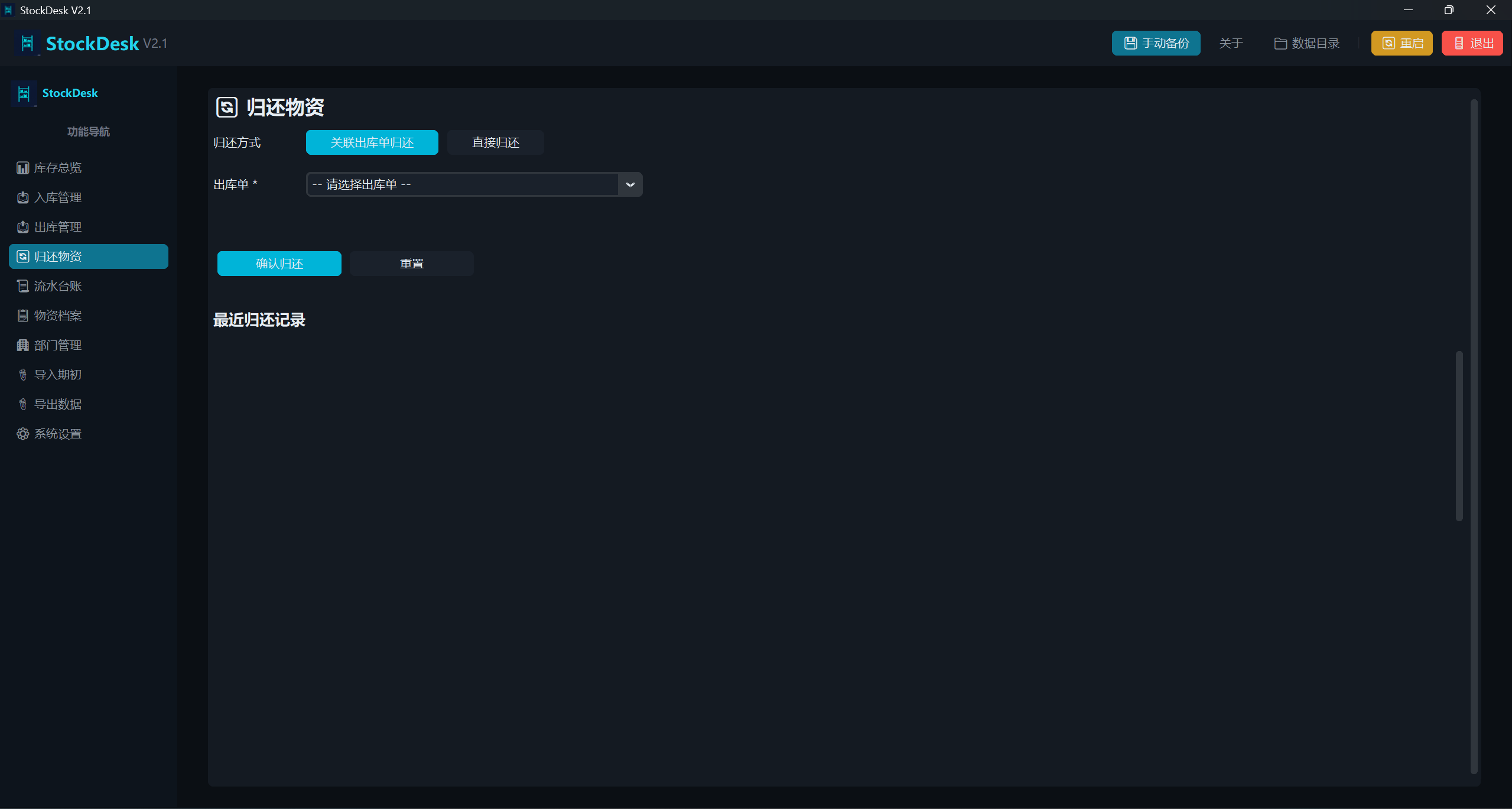Click the 流水台账 ledger icon

coord(22,286)
